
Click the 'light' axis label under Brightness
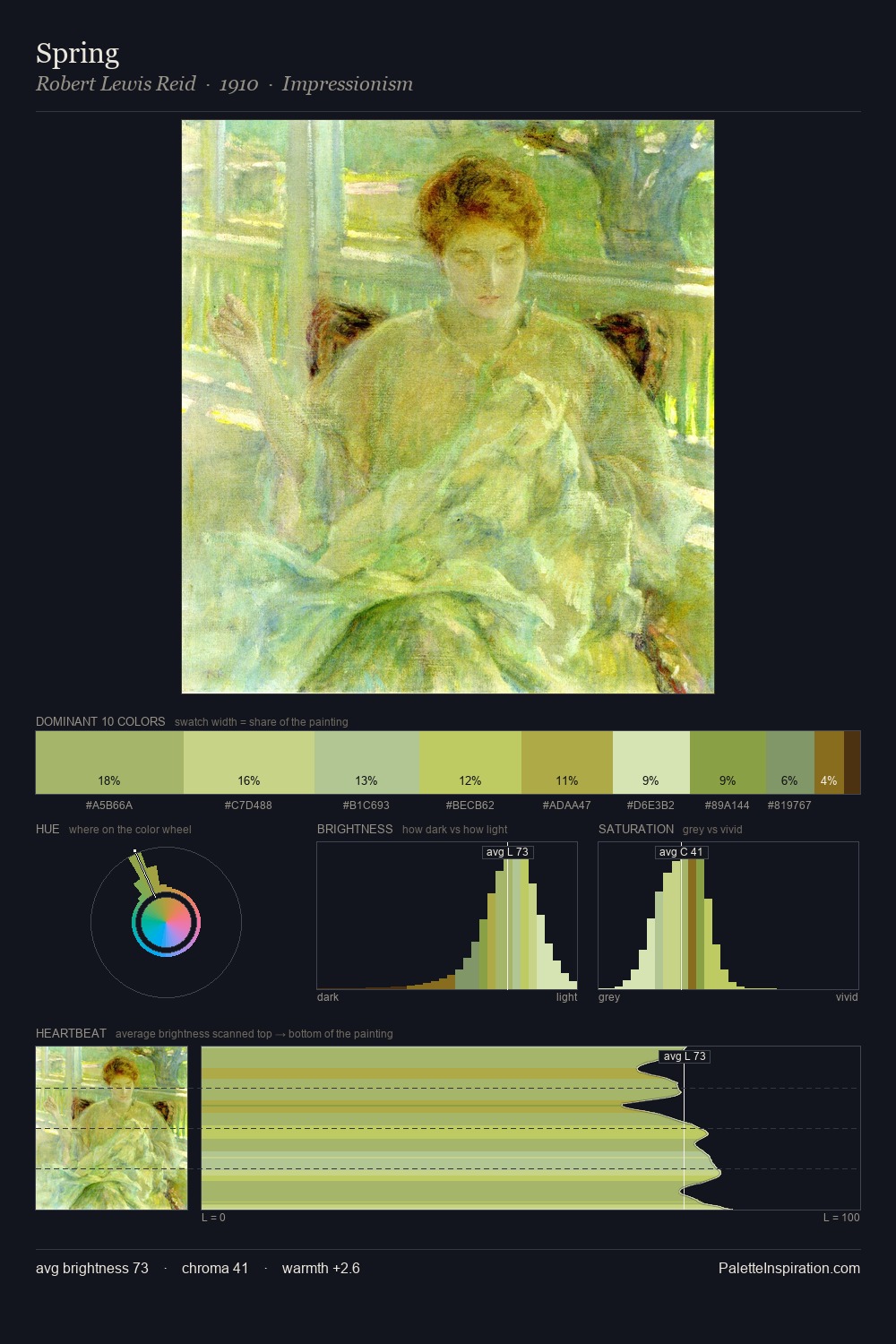tap(566, 997)
